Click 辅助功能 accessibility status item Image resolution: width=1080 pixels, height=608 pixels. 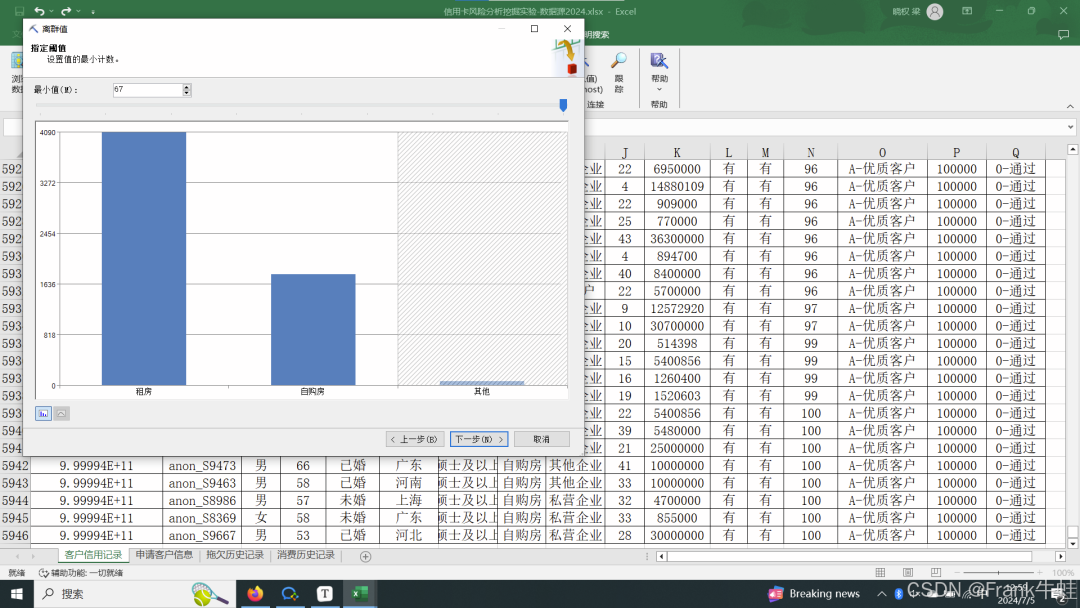click(81, 573)
